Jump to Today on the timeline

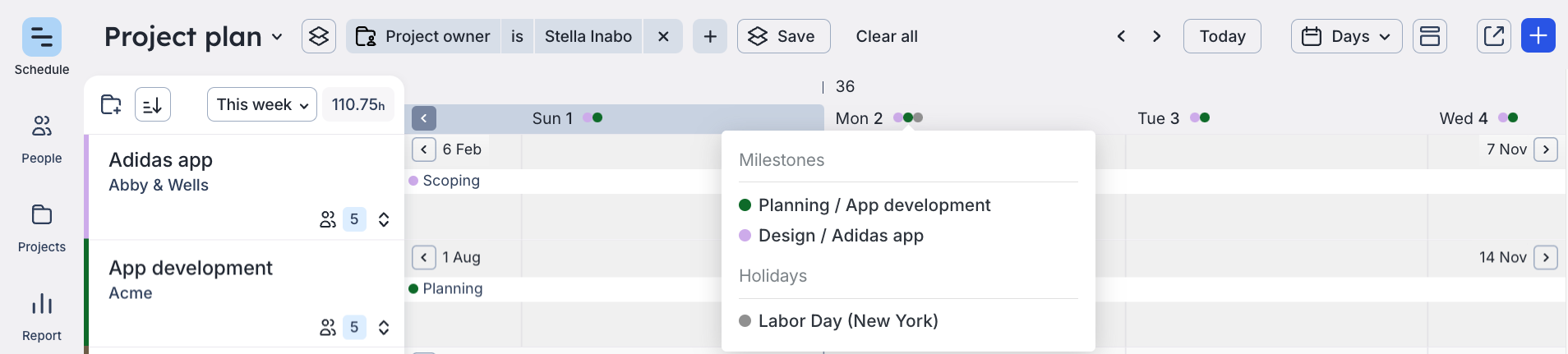tap(1222, 36)
